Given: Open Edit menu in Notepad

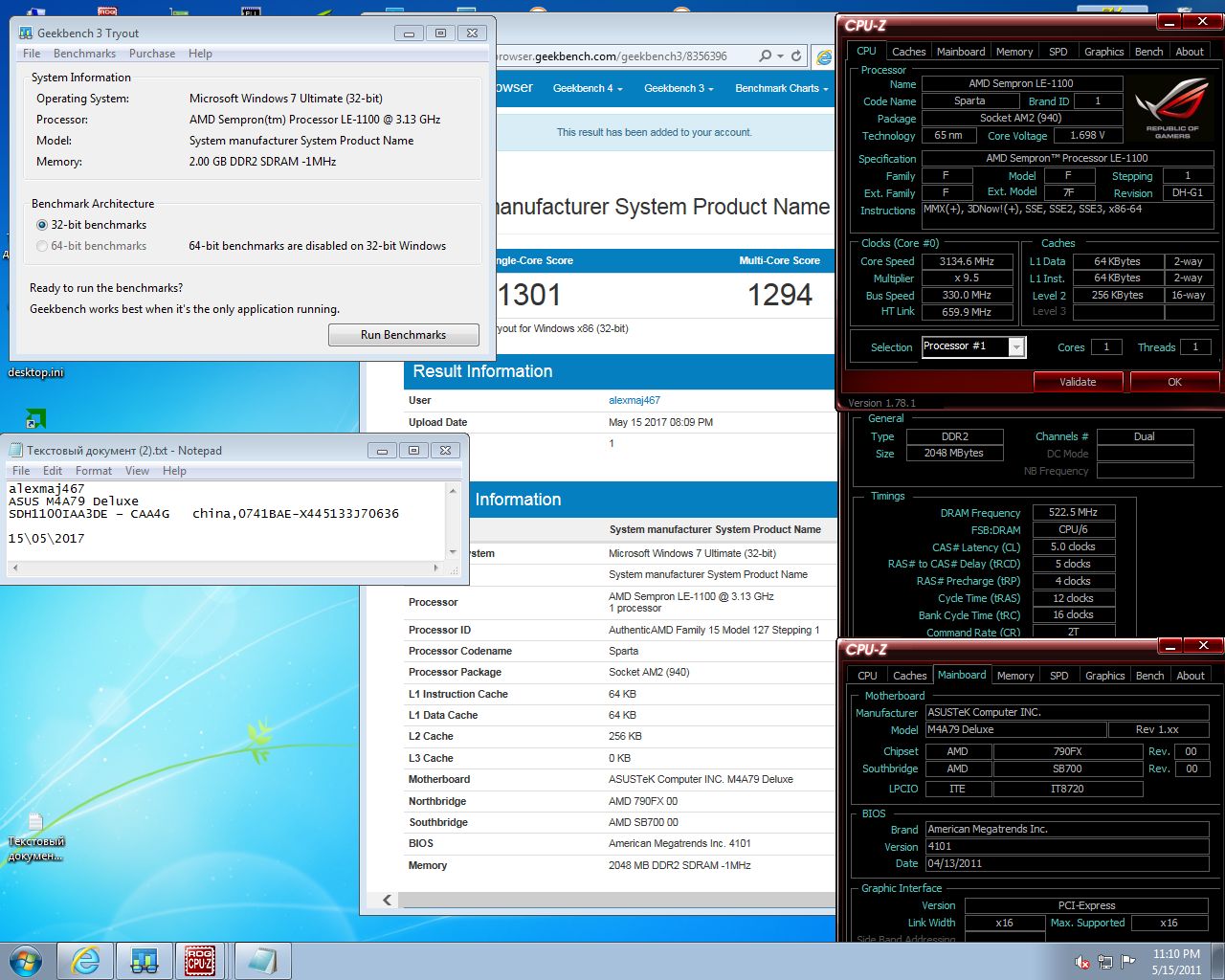Looking at the screenshot, I should pyautogui.click(x=53, y=471).
